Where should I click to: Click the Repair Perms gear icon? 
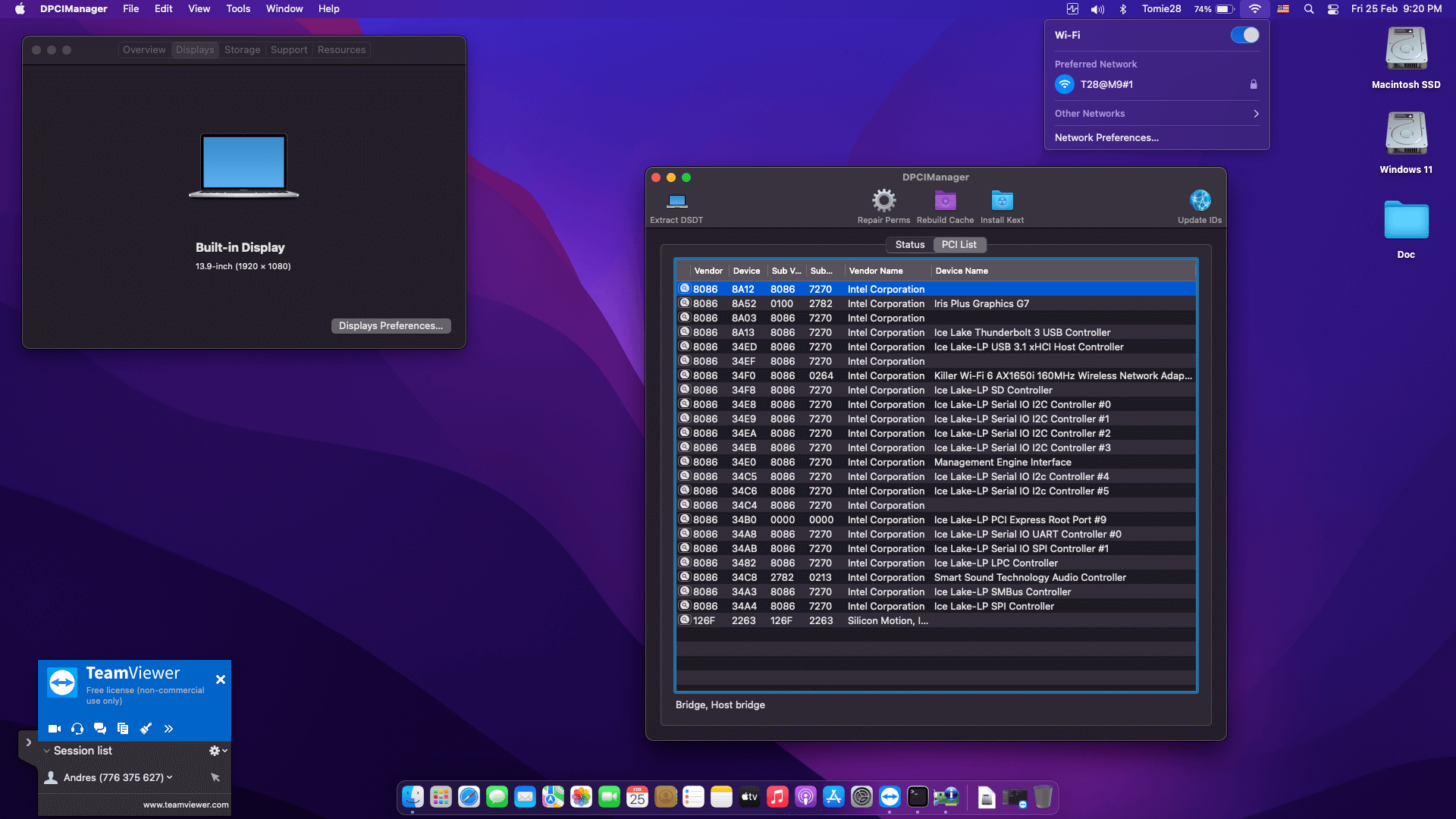[x=883, y=201]
